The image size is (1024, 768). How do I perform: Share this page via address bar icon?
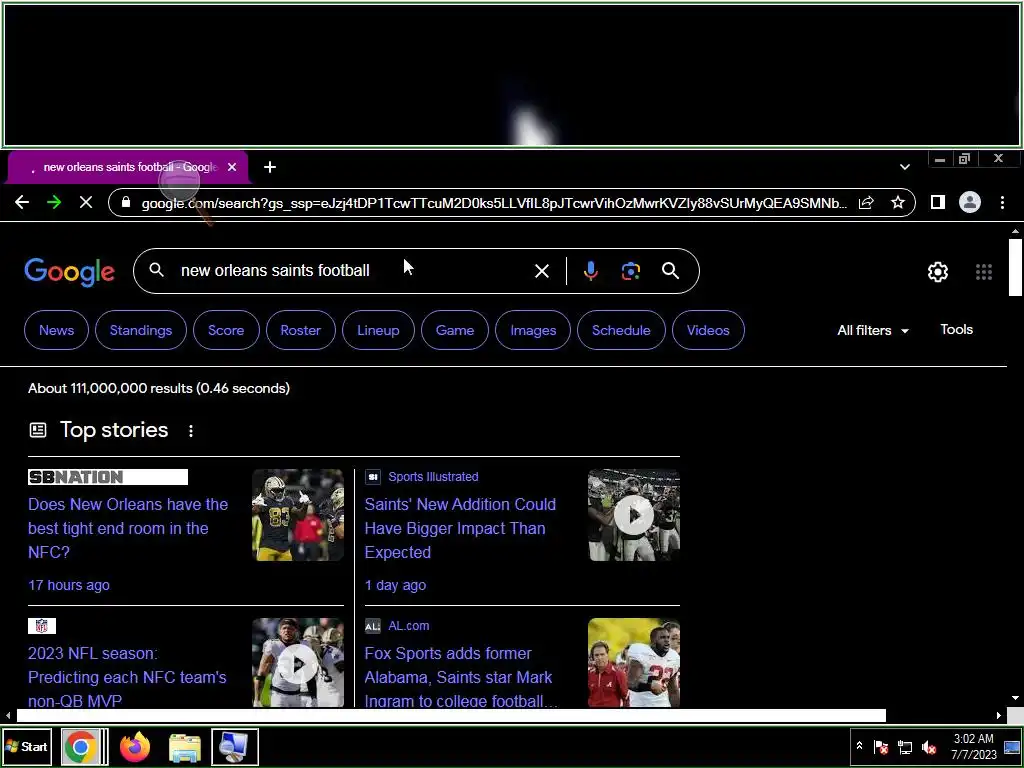tap(866, 202)
